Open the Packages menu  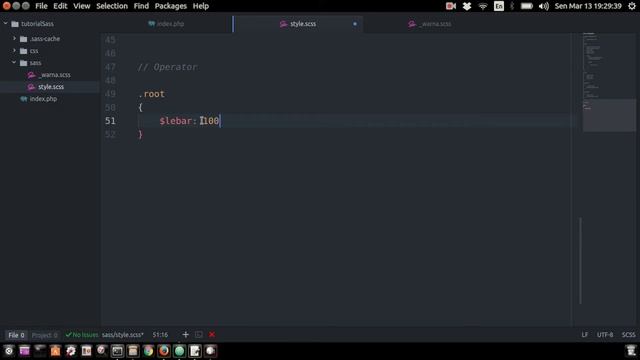point(171,6)
